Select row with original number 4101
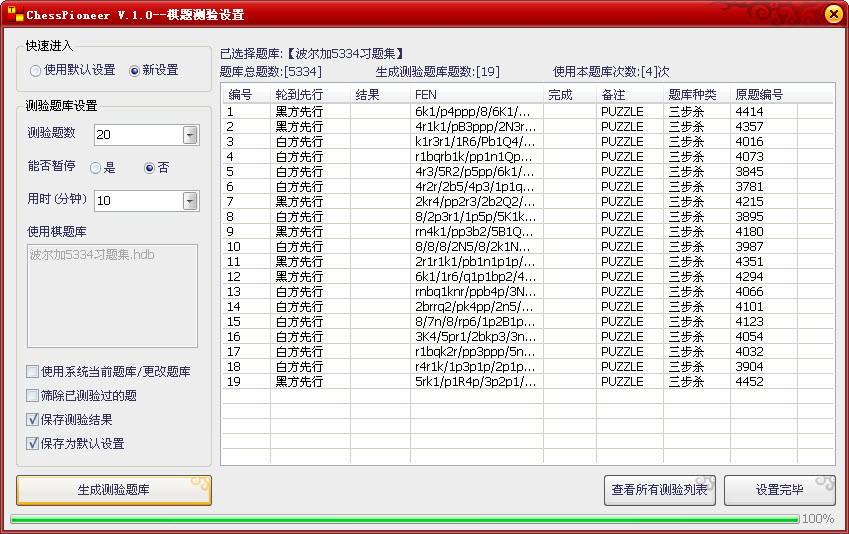This screenshot has width=849, height=534. coord(528,307)
